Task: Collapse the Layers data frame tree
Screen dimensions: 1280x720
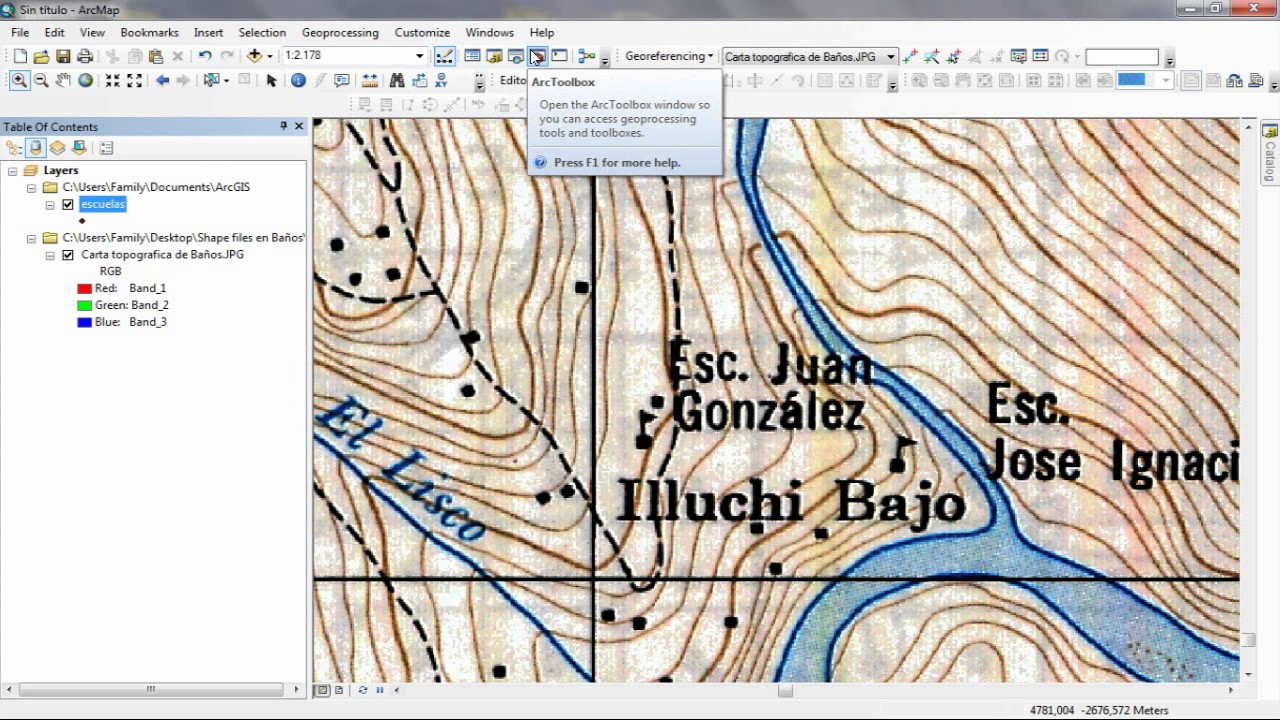Action: pyautogui.click(x=13, y=171)
